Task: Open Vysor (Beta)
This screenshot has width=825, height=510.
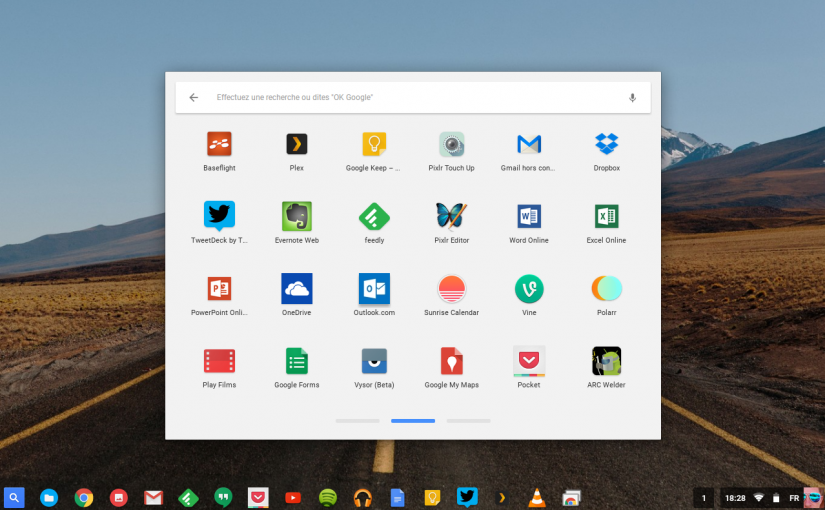Action: pyautogui.click(x=374, y=361)
